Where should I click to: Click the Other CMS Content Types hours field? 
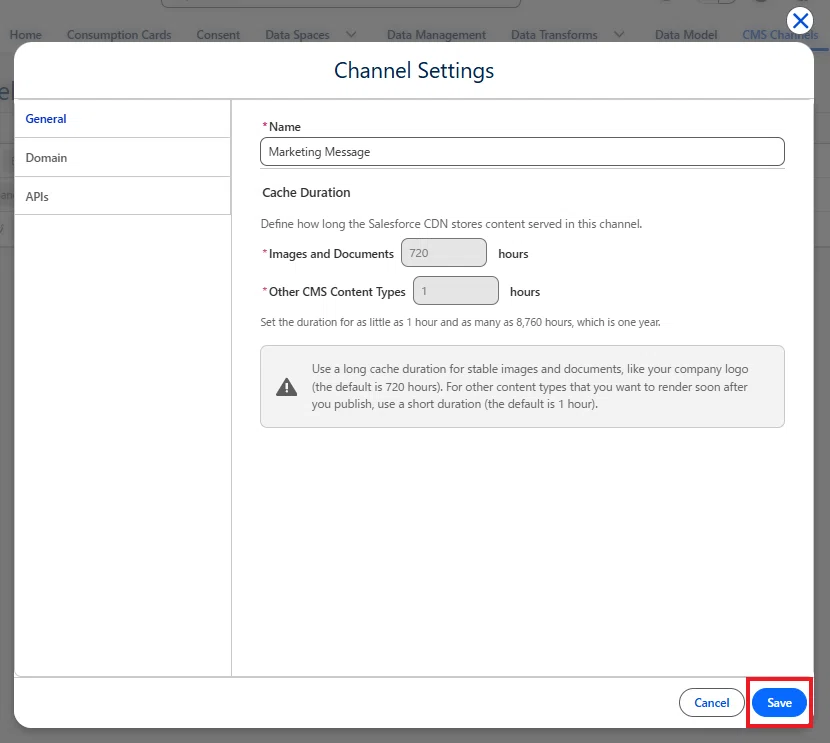click(x=455, y=291)
